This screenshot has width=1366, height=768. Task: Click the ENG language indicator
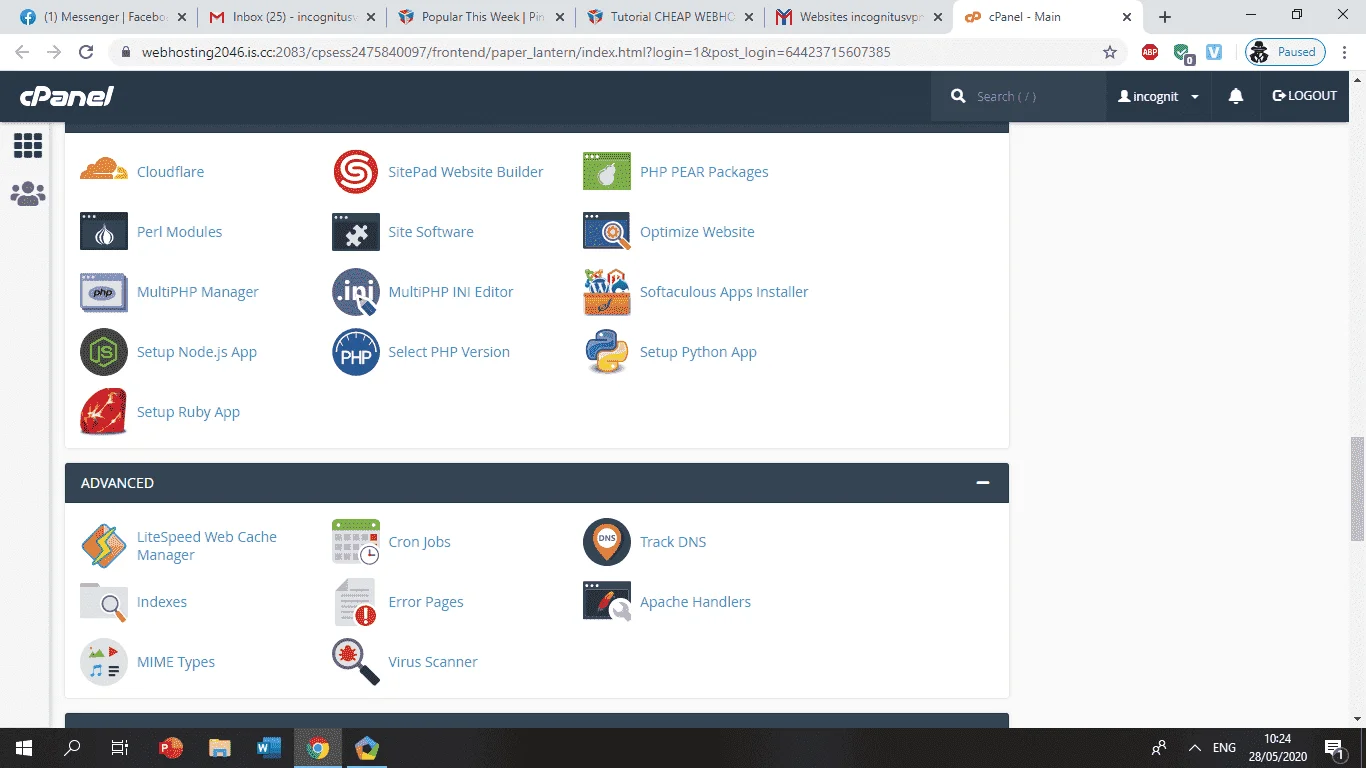1225,748
